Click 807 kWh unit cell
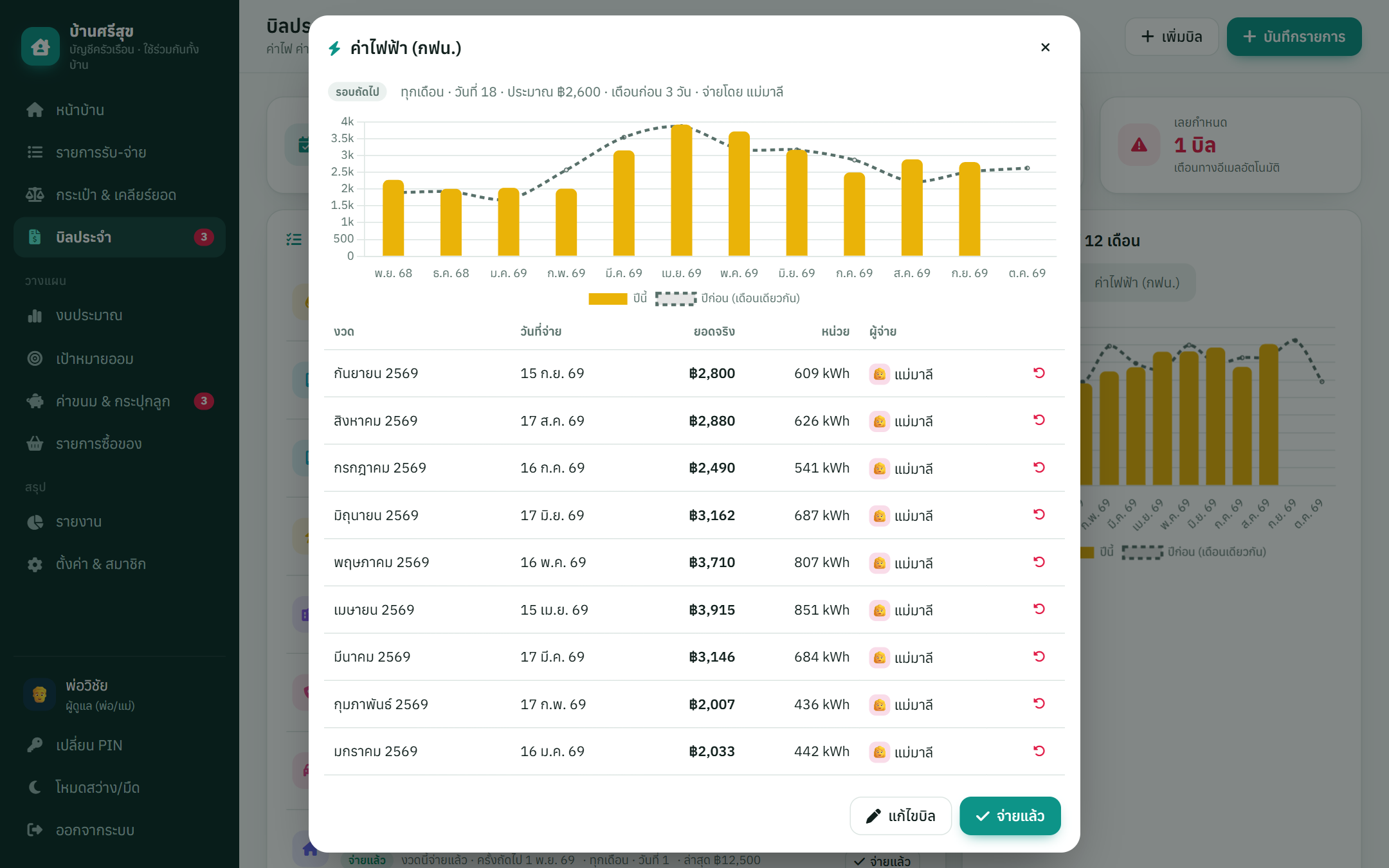This screenshot has height=868, width=1389. [x=822, y=563]
